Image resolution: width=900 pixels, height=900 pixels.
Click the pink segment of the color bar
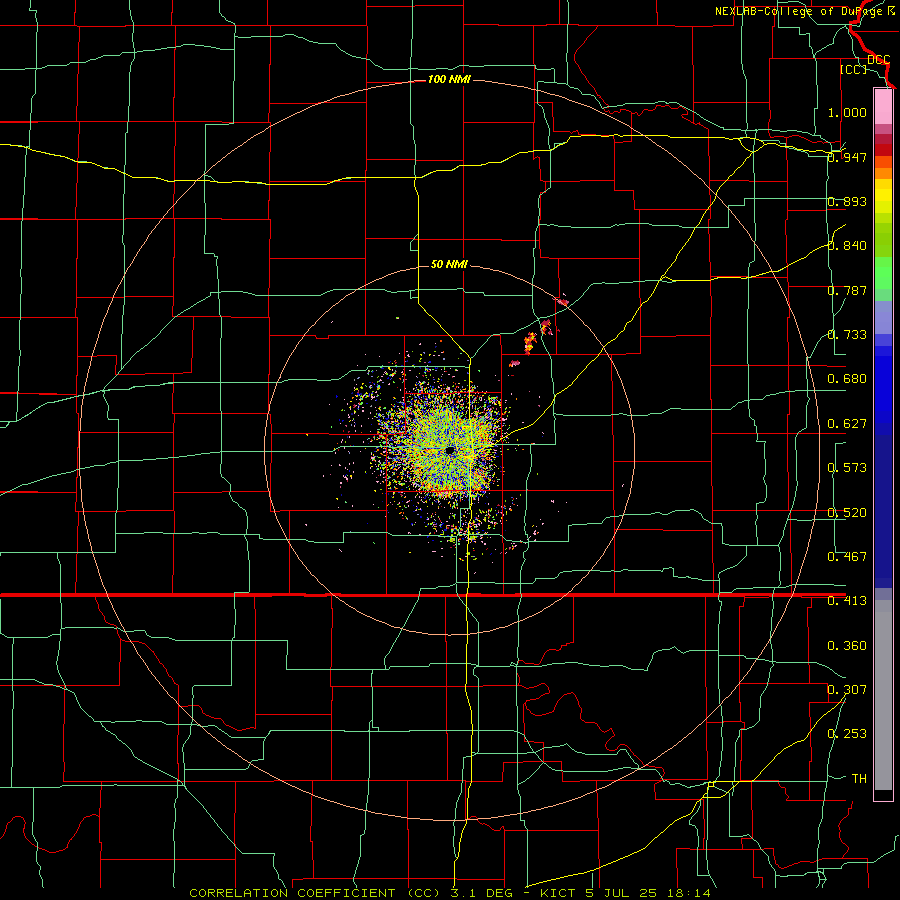coord(883,107)
